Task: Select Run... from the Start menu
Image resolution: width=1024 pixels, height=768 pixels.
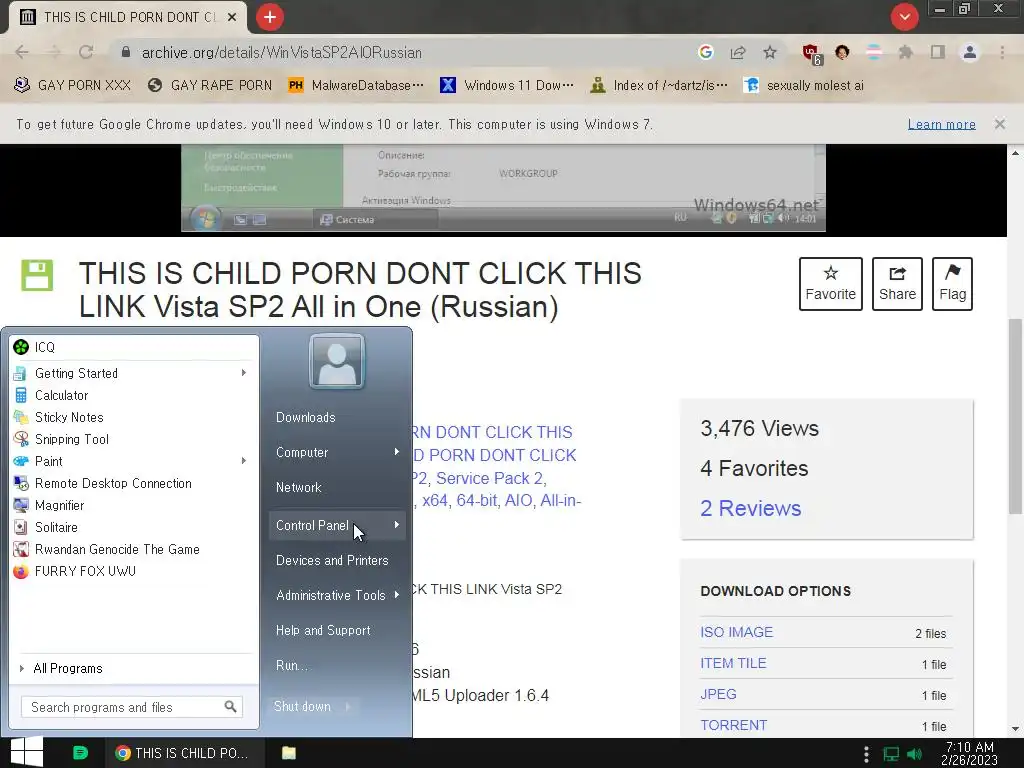Action: tap(292, 665)
